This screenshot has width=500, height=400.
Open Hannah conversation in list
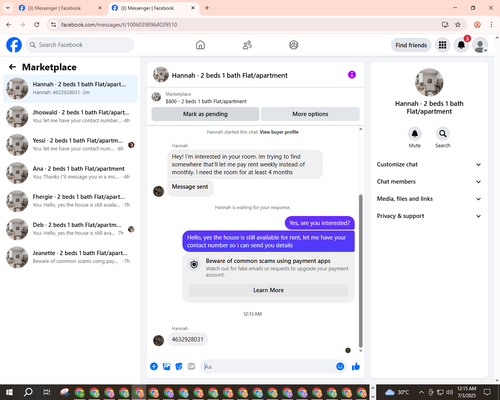[70, 89]
